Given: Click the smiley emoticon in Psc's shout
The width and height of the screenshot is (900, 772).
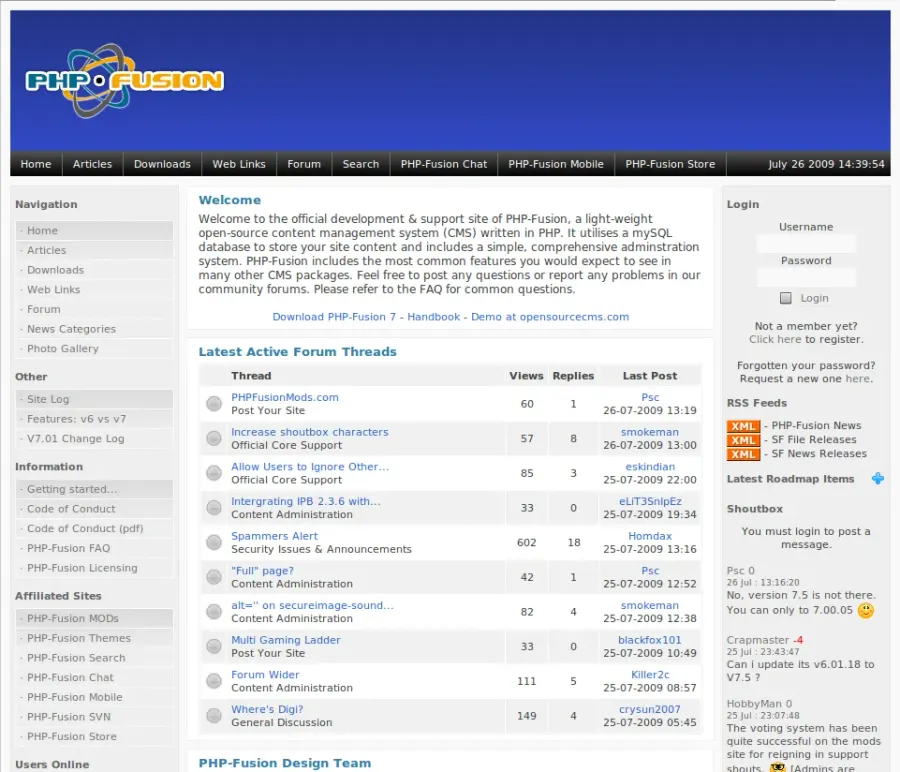Looking at the screenshot, I should (866, 610).
